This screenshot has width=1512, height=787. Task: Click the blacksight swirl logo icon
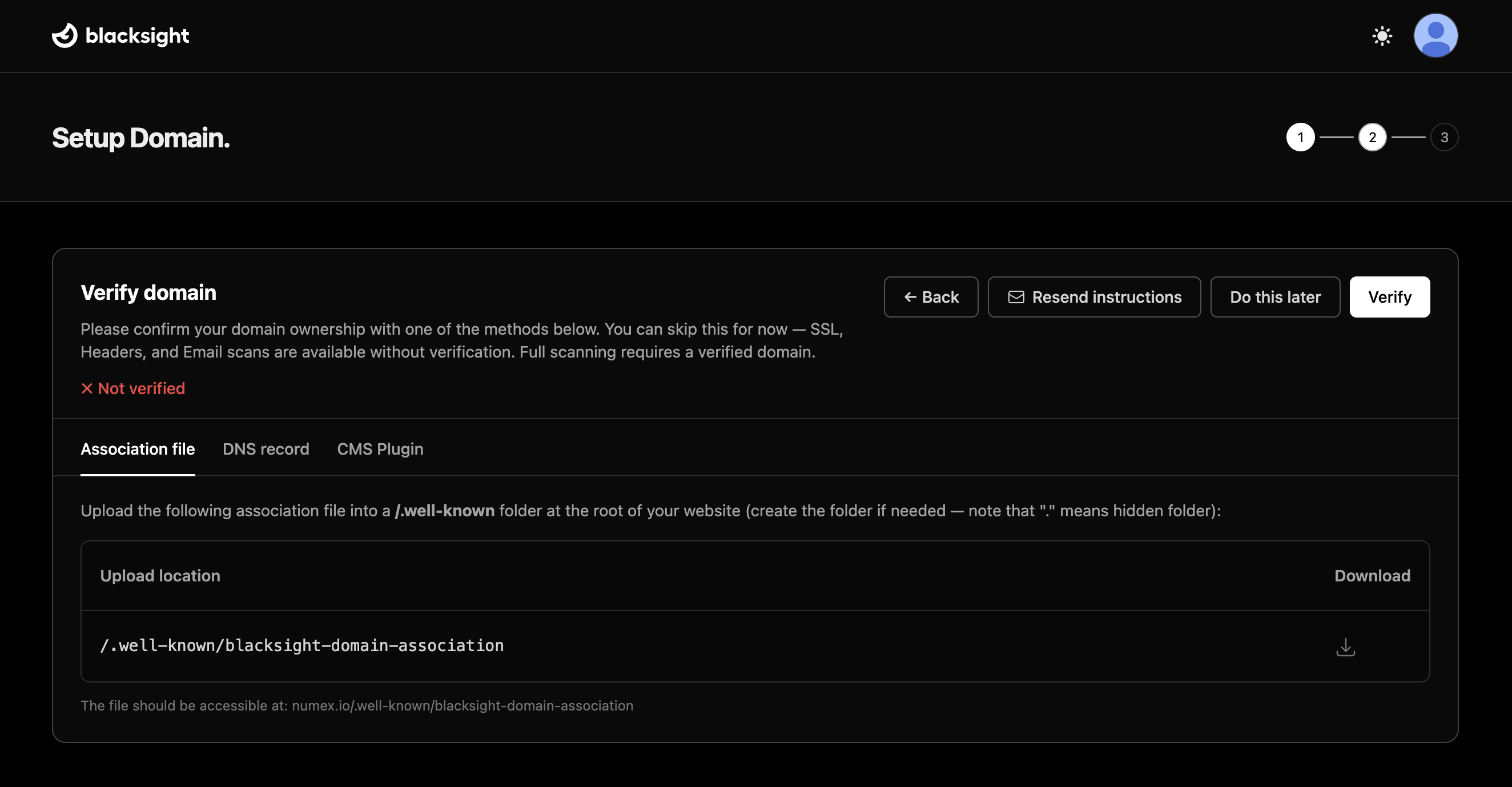tap(65, 36)
